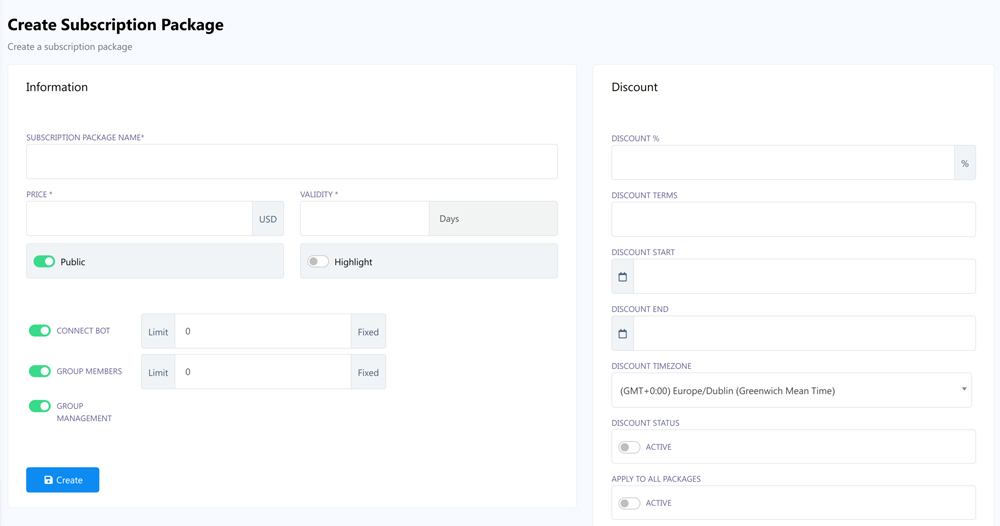Open the validity Days unit selector
This screenshot has width=1000, height=526.
[x=492, y=219]
